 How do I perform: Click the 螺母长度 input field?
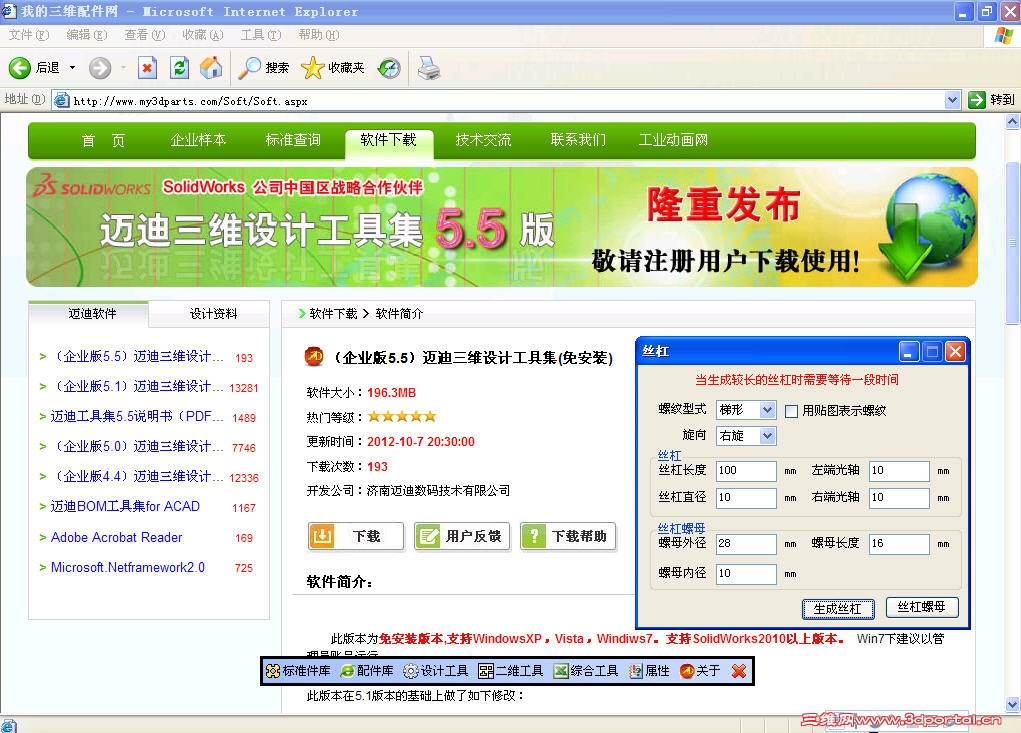point(899,544)
